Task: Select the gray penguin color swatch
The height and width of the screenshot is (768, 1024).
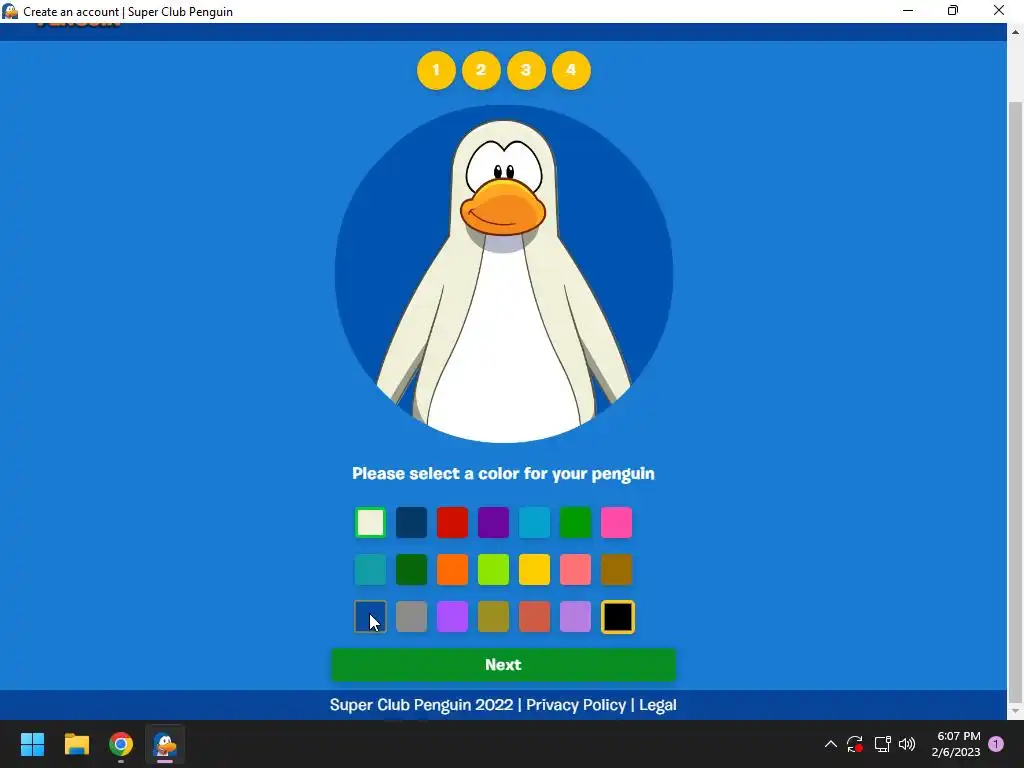Action: [411, 616]
